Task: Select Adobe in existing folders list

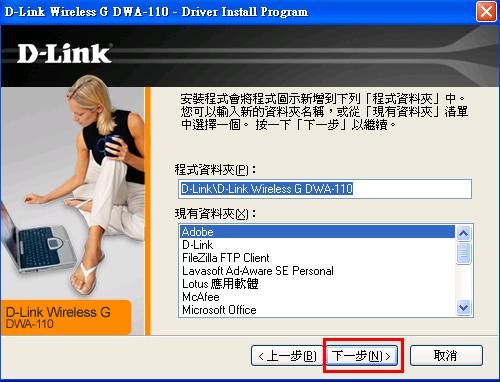Action: pos(317,232)
